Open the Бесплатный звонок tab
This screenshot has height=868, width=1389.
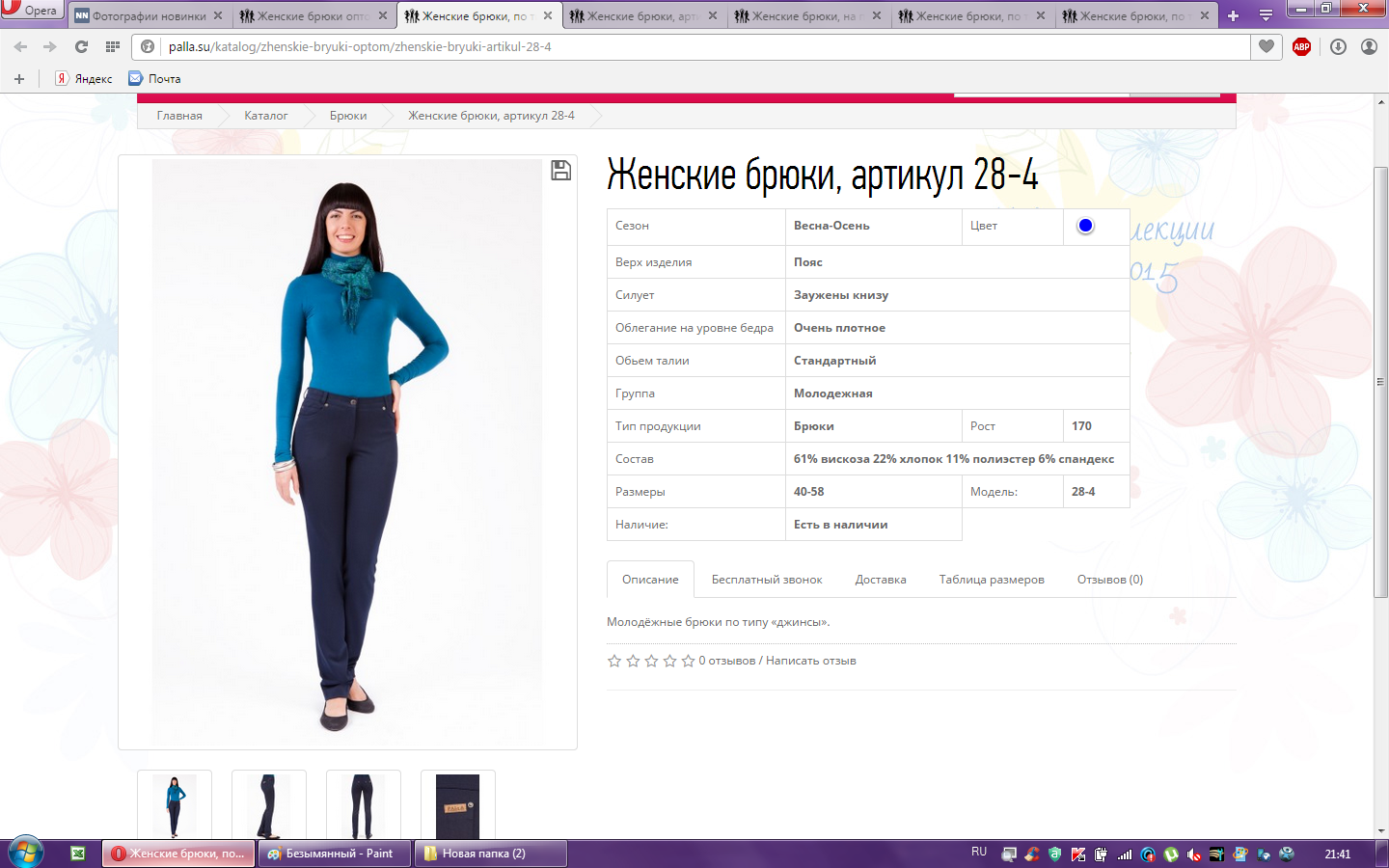point(767,580)
